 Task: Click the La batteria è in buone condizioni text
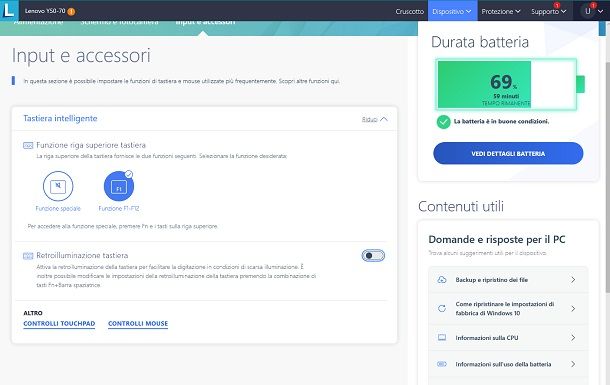click(x=501, y=121)
